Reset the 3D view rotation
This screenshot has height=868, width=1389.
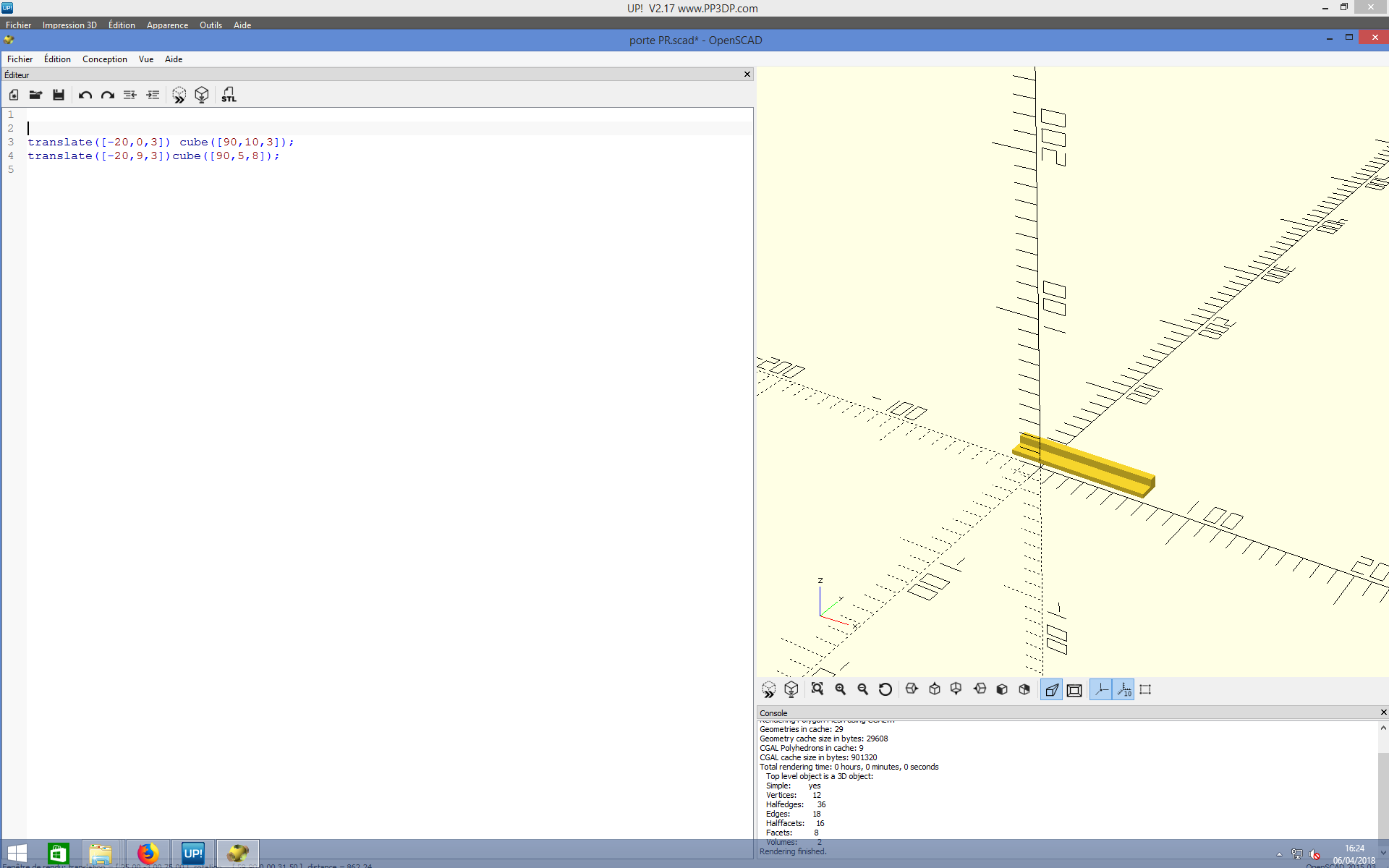[885, 689]
